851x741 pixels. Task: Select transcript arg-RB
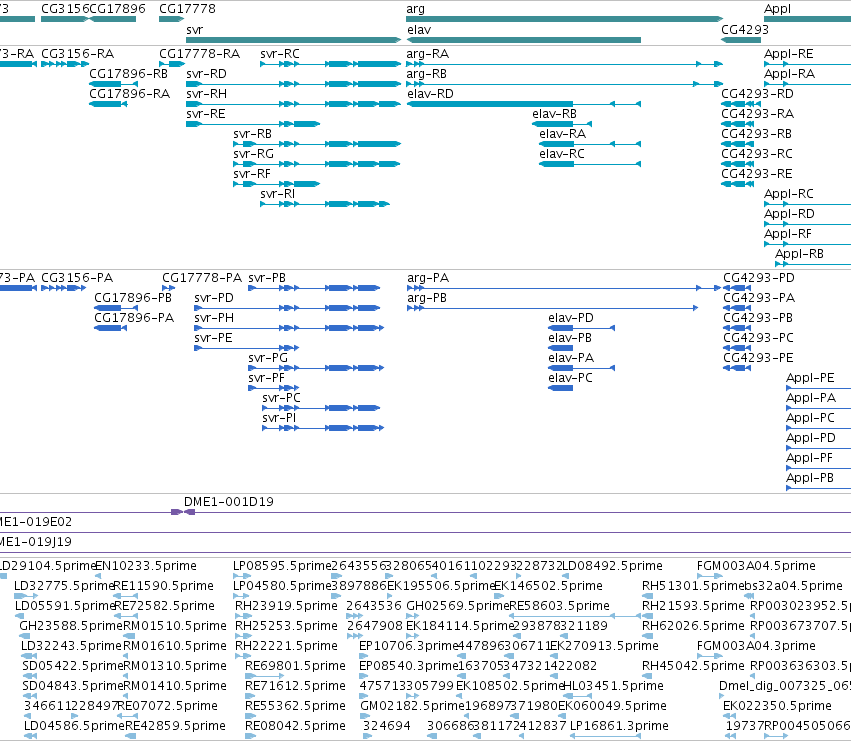(564, 84)
